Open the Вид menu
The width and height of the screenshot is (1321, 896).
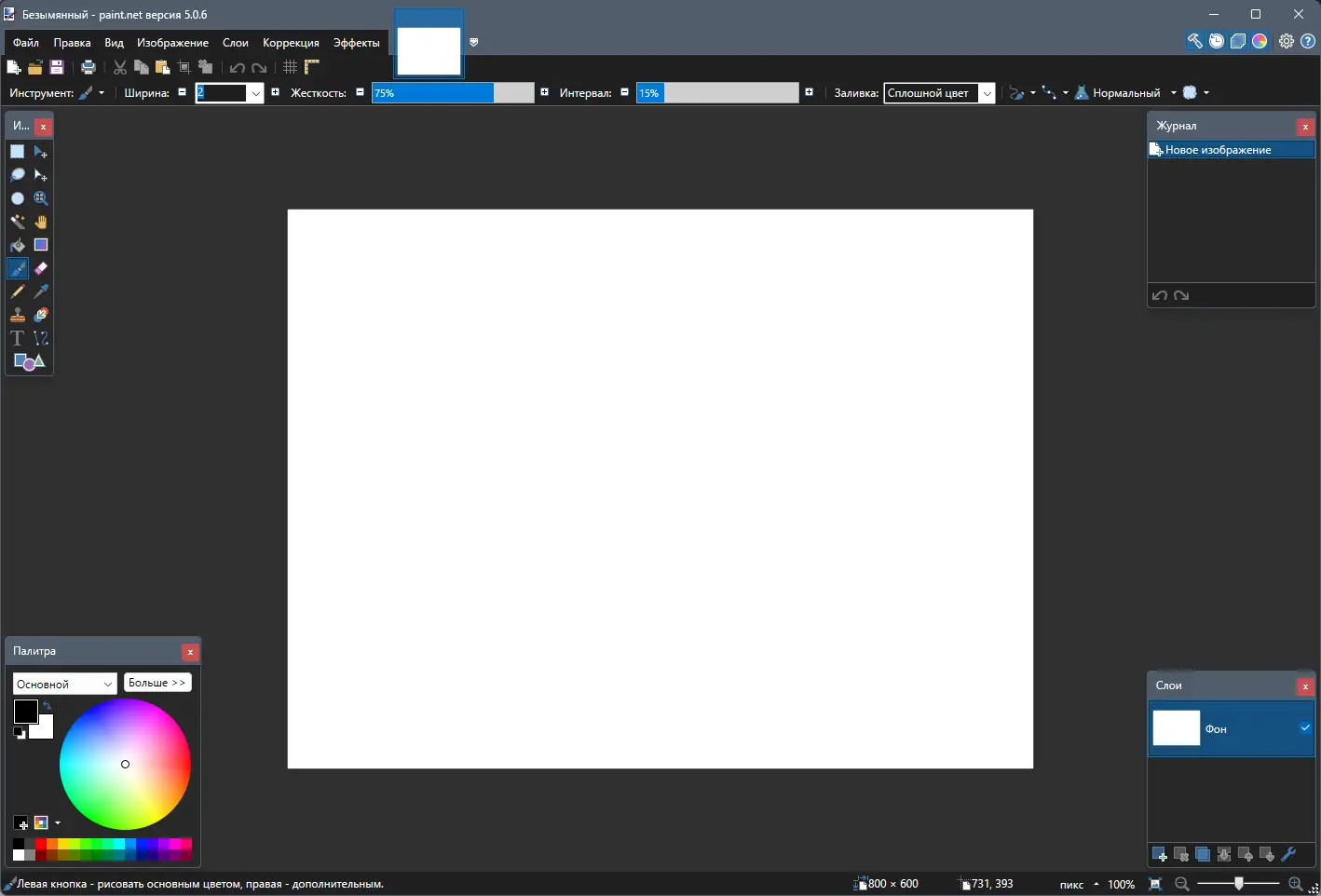pos(114,43)
